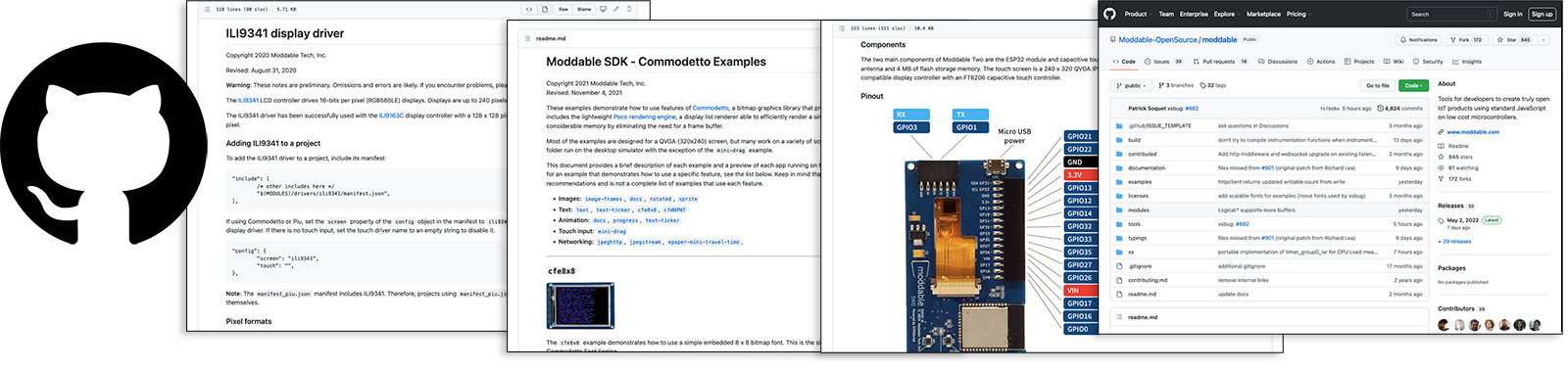Click the first contributor avatar

tap(1444, 325)
